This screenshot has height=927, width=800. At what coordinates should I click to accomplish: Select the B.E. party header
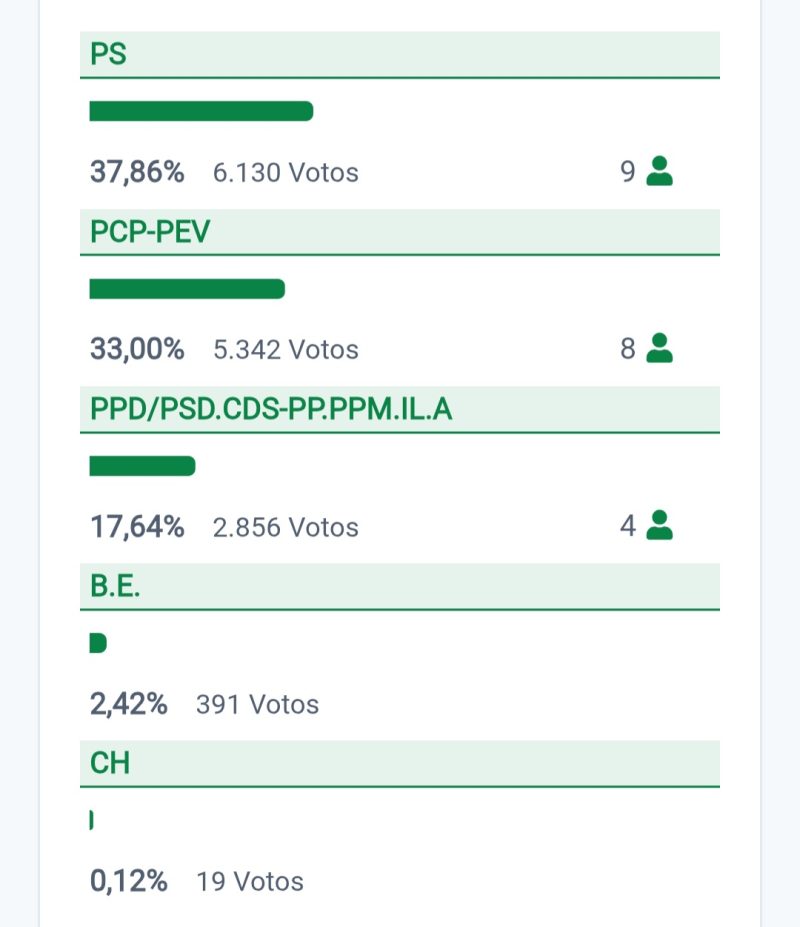click(399, 586)
